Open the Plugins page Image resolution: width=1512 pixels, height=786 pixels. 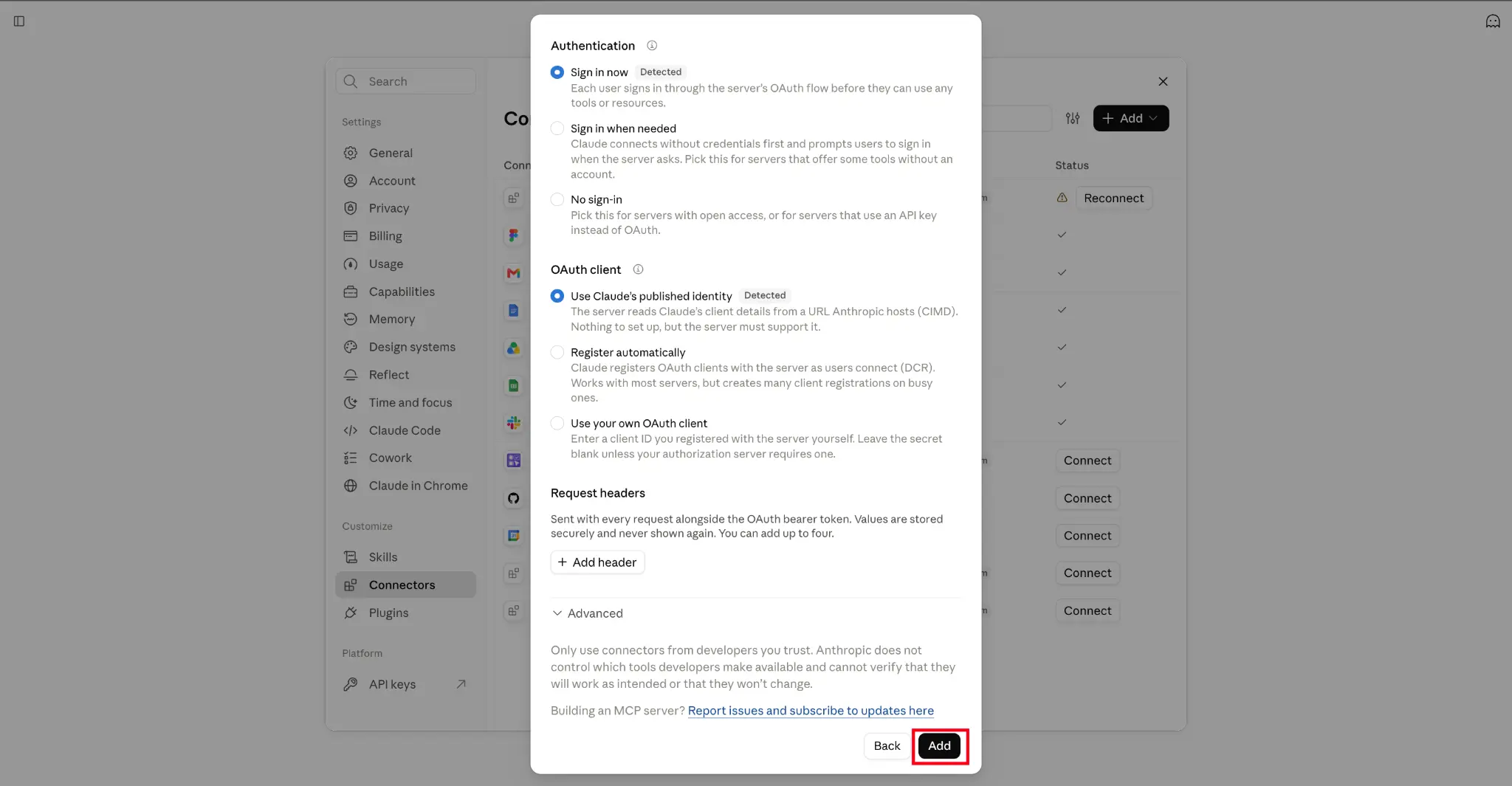coord(405,613)
